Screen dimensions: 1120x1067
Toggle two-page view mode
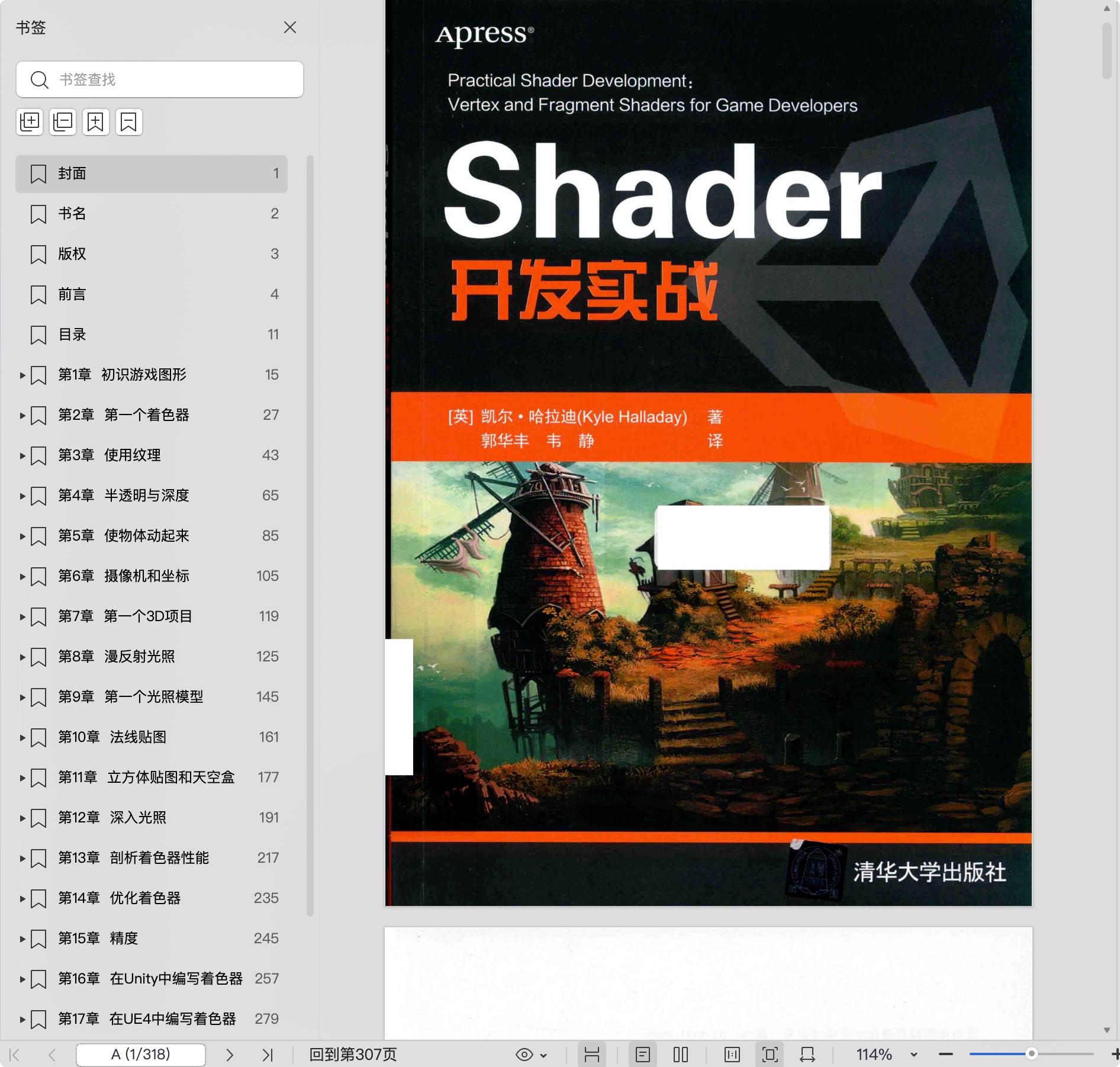tap(681, 1055)
